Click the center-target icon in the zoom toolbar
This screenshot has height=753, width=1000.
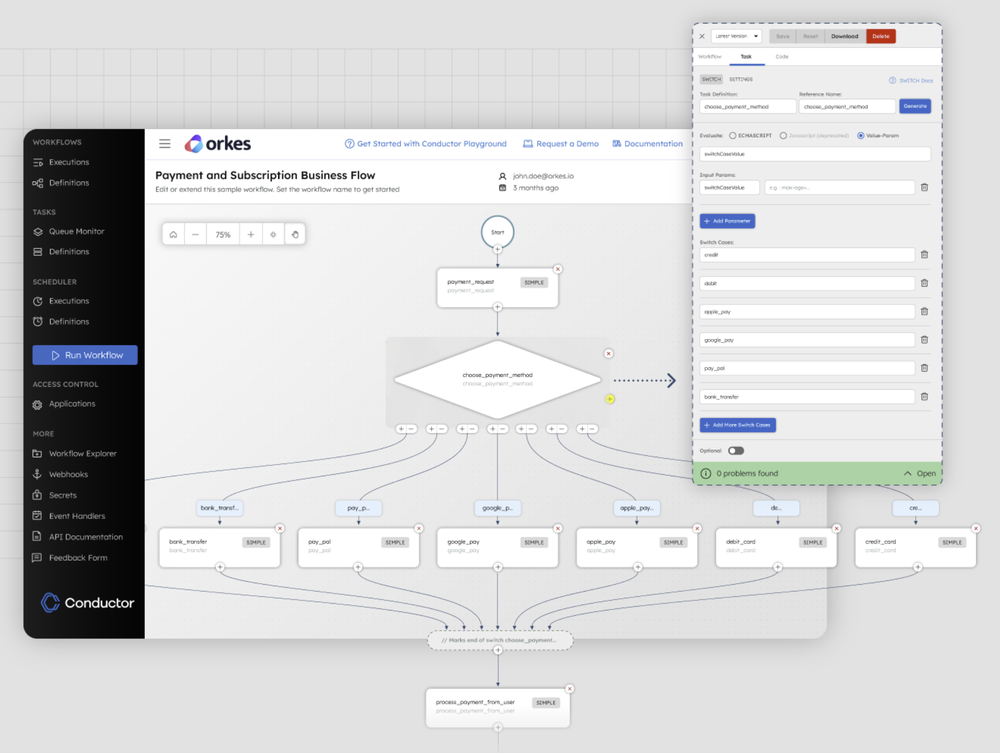(x=273, y=235)
